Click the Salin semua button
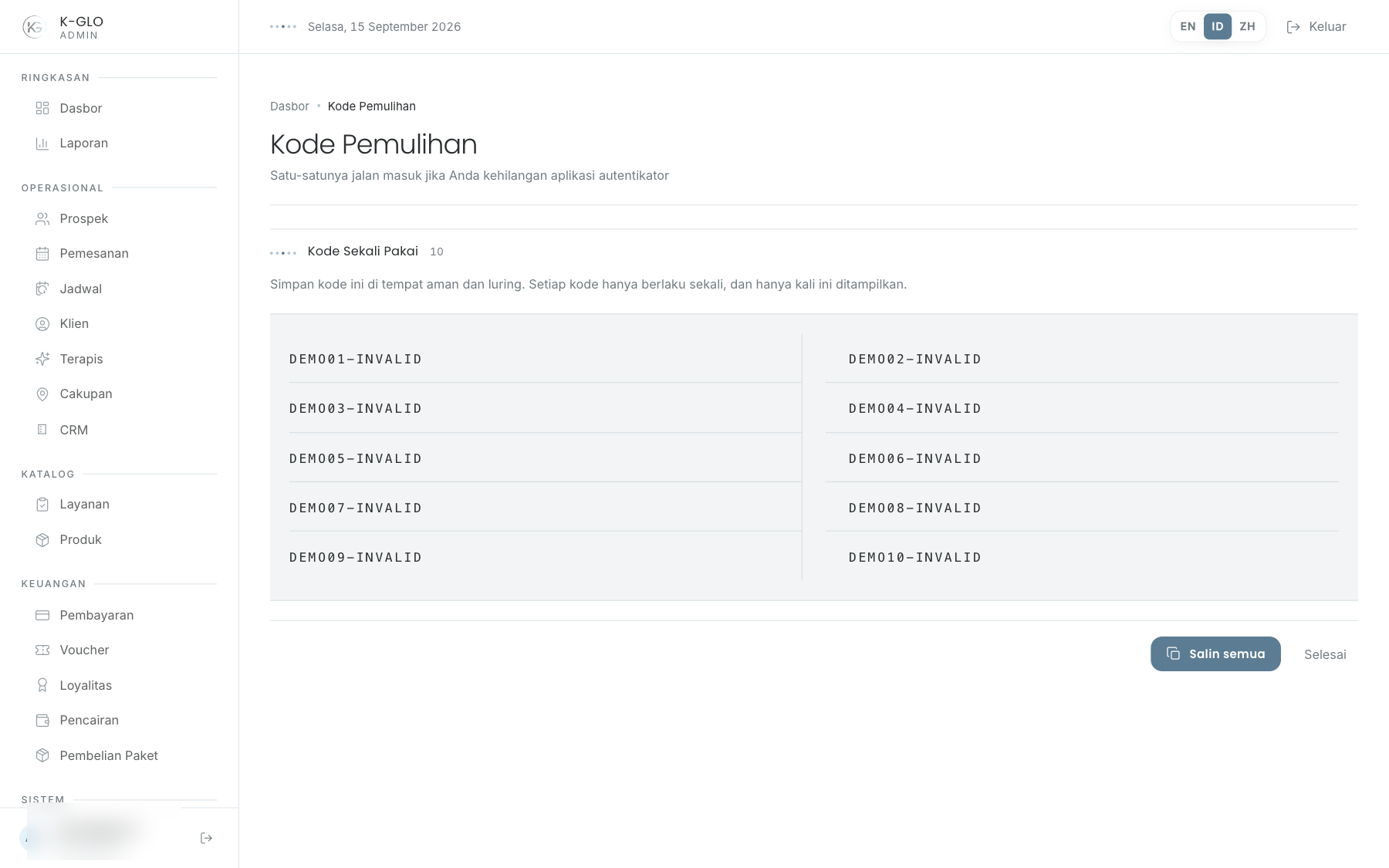 click(x=1215, y=654)
